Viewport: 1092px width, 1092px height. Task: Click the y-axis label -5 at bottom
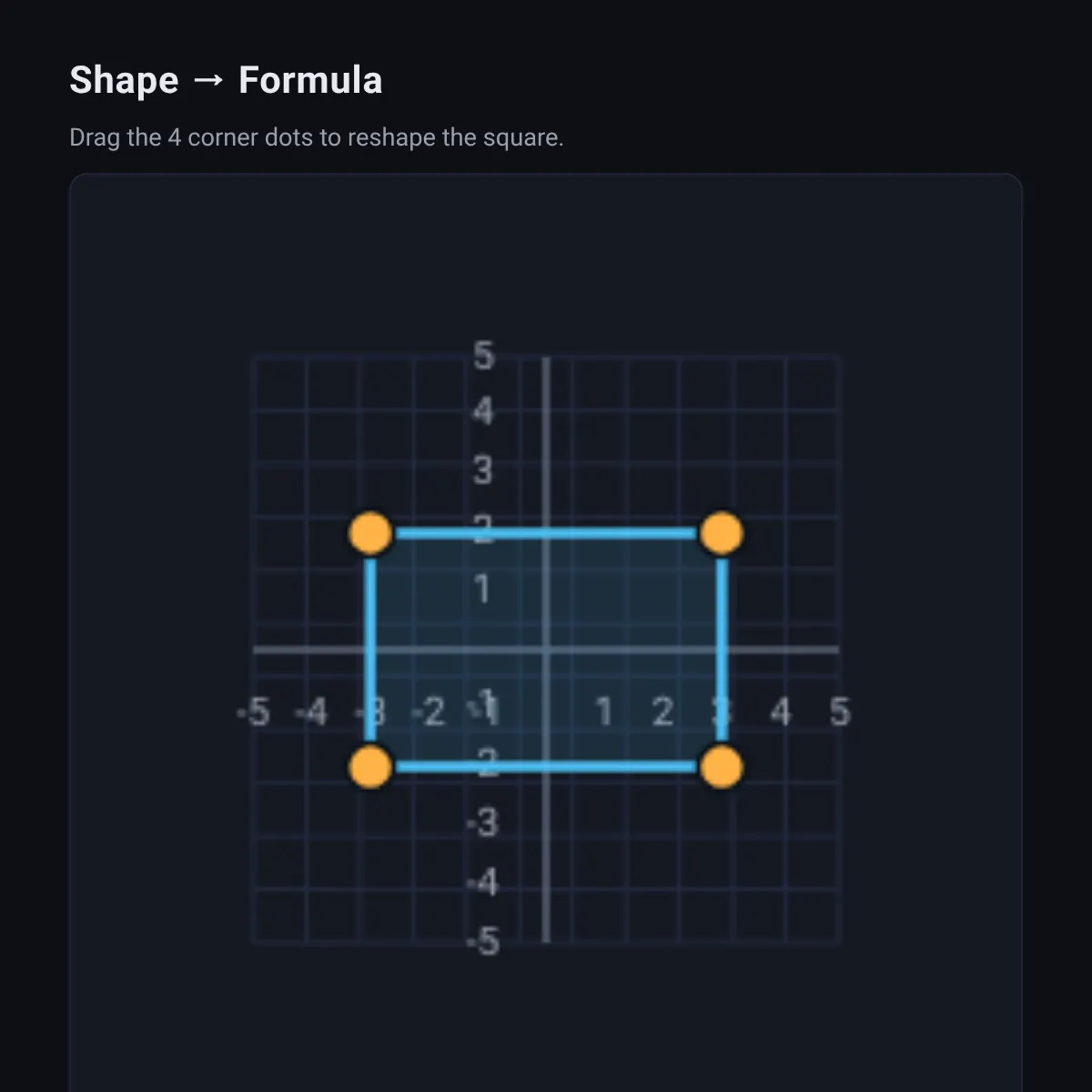pos(483,942)
